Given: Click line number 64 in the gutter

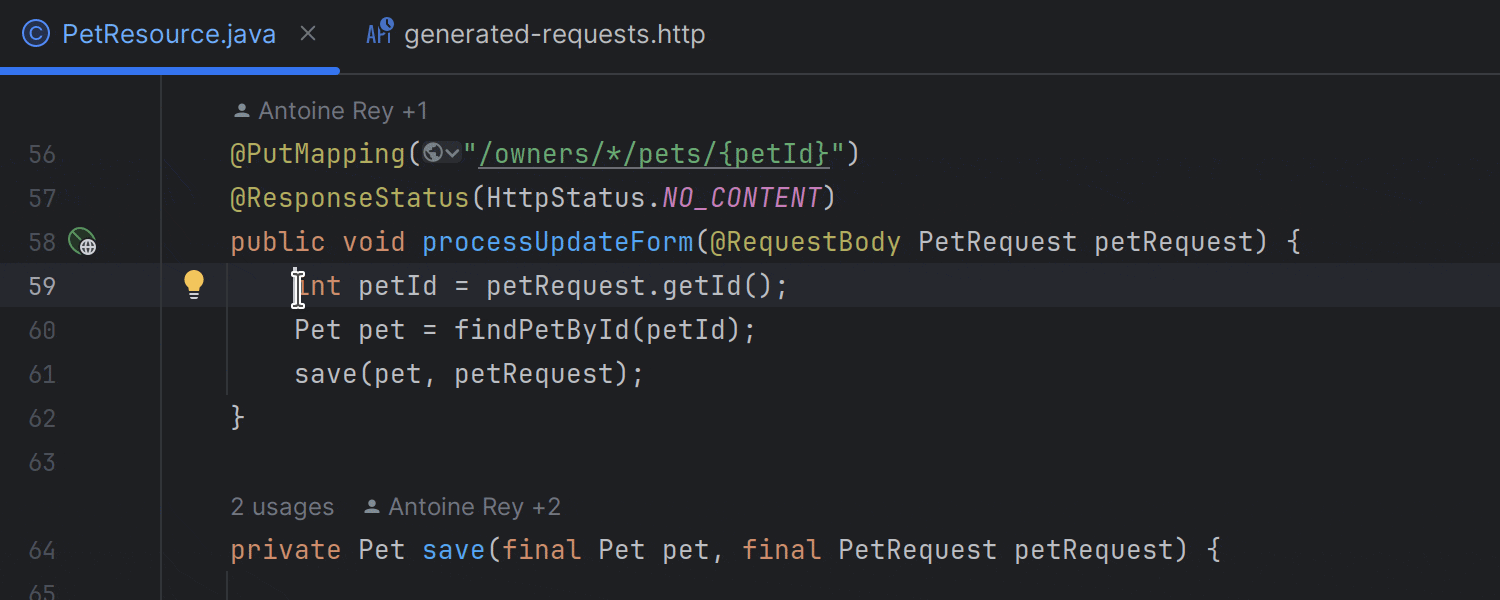Looking at the screenshot, I should 42,550.
